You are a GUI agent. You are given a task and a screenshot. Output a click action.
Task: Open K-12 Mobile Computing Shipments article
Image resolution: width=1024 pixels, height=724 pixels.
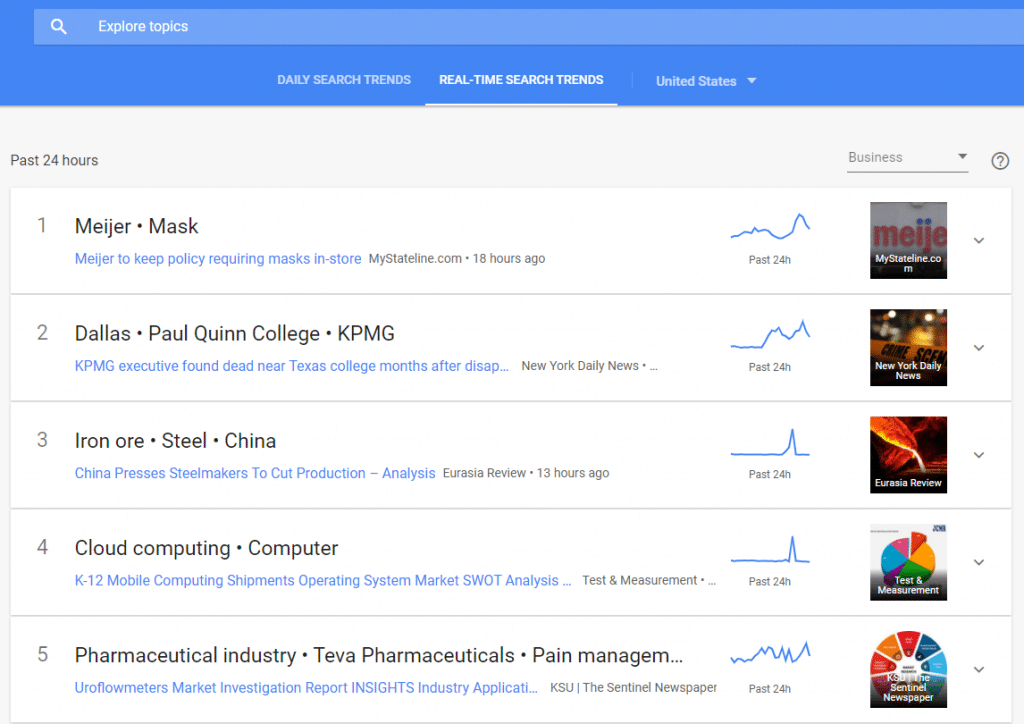click(323, 580)
